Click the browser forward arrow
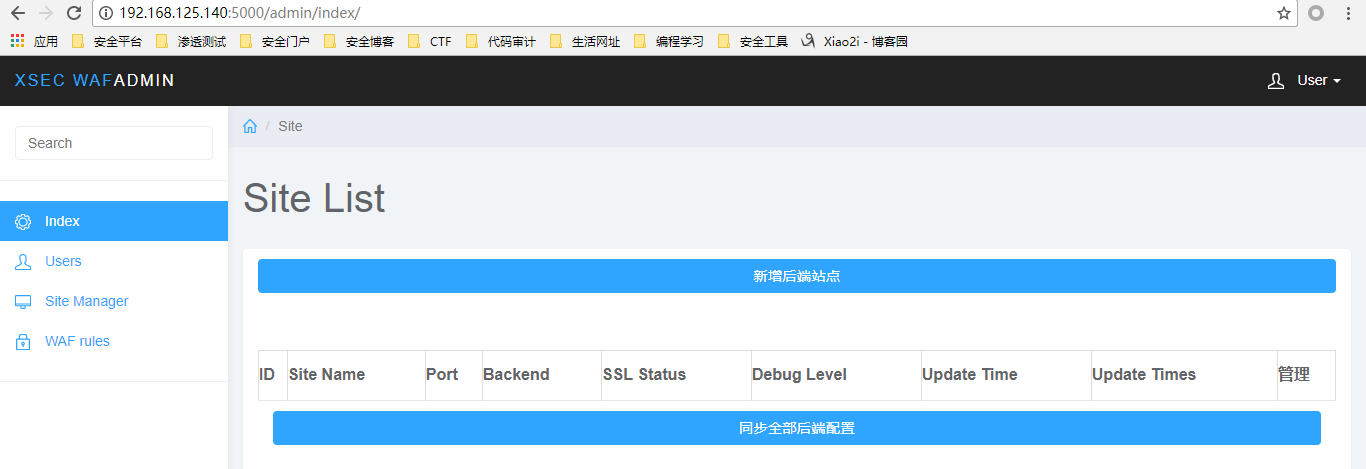Image resolution: width=1366 pixels, height=469 pixels. 45,13
